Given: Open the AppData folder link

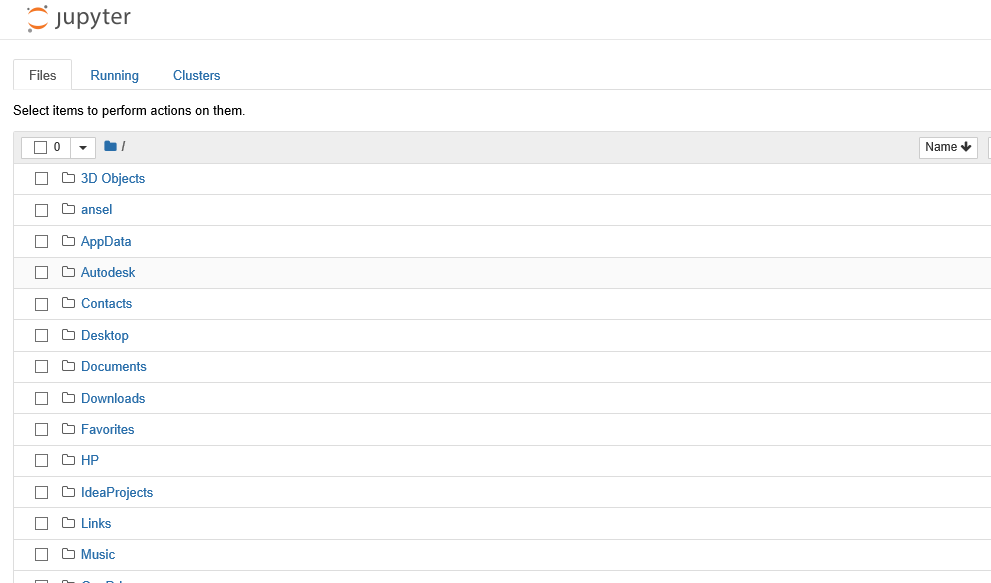Looking at the screenshot, I should tap(106, 241).
